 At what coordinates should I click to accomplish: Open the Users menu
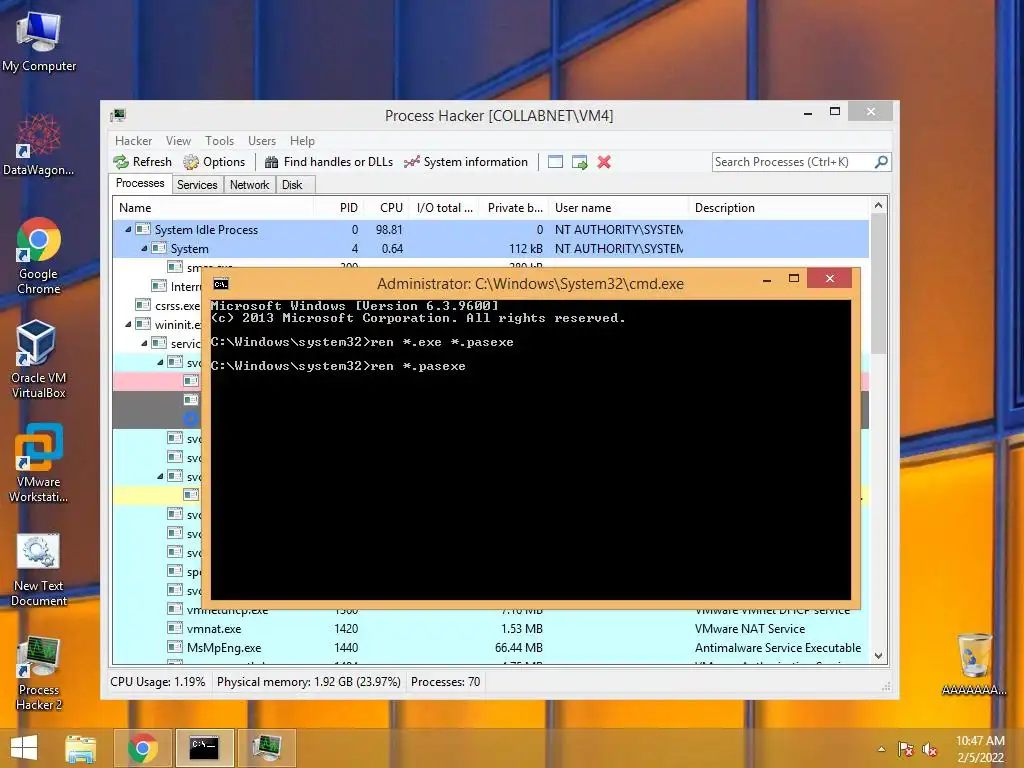[262, 141]
